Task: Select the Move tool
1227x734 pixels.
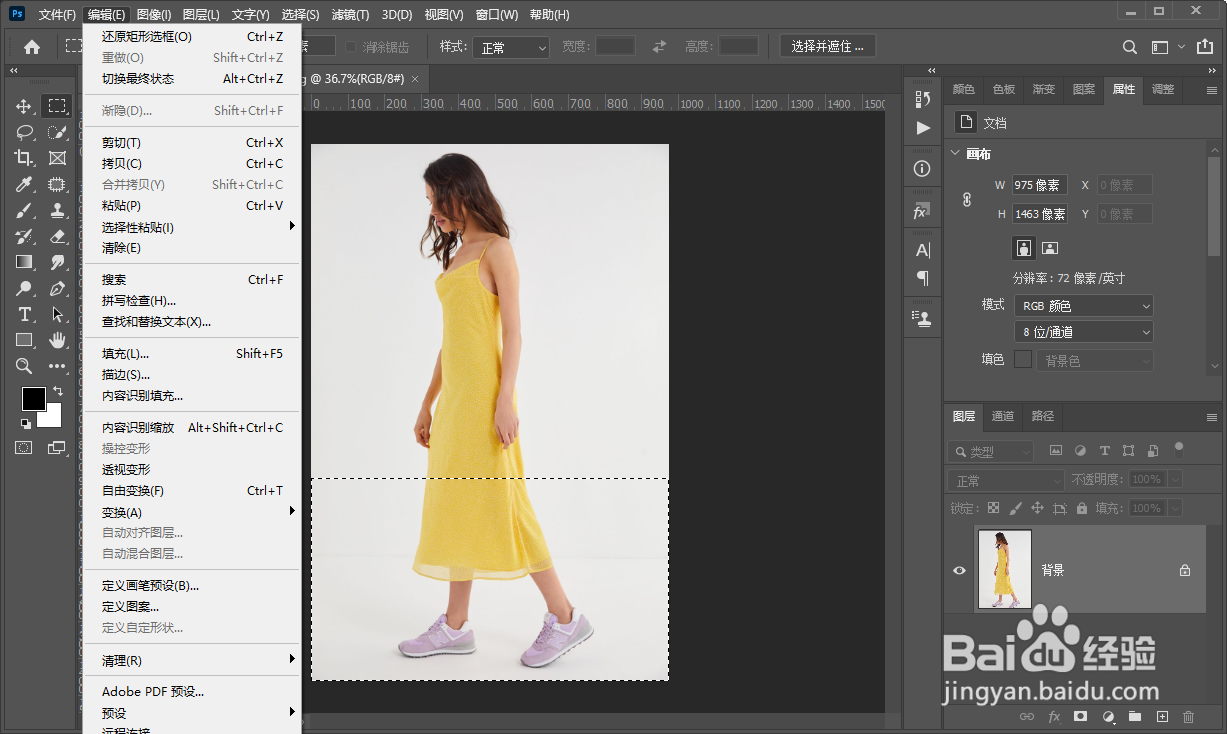Action: click(x=24, y=106)
